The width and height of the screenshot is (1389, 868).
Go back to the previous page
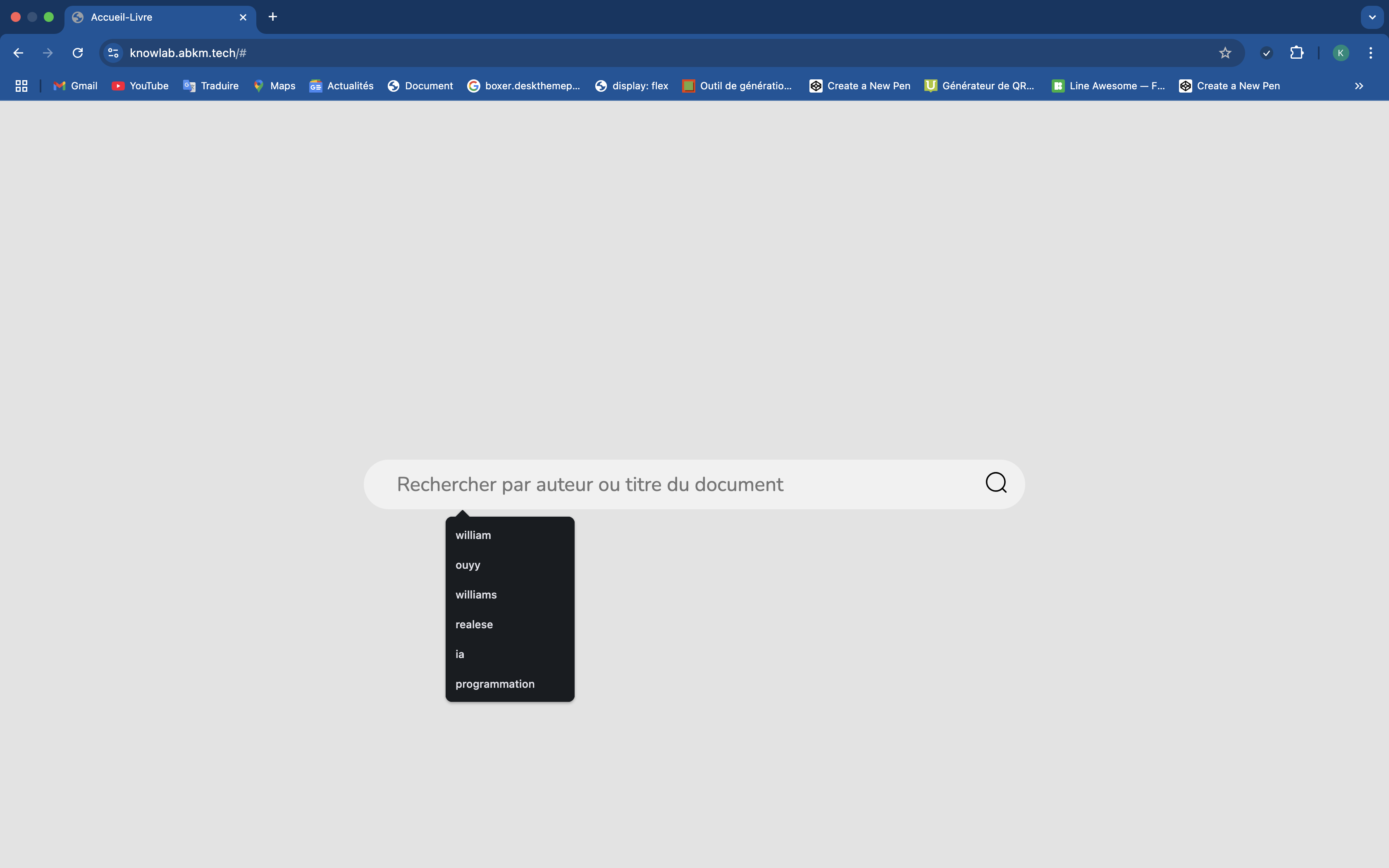coord(18,53)
